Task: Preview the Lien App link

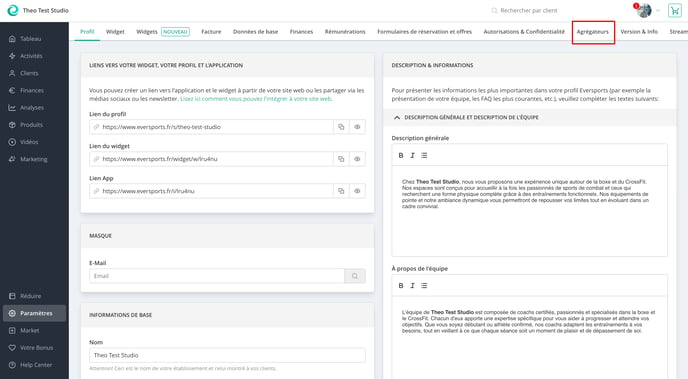Action: click(x=357, y=191)
